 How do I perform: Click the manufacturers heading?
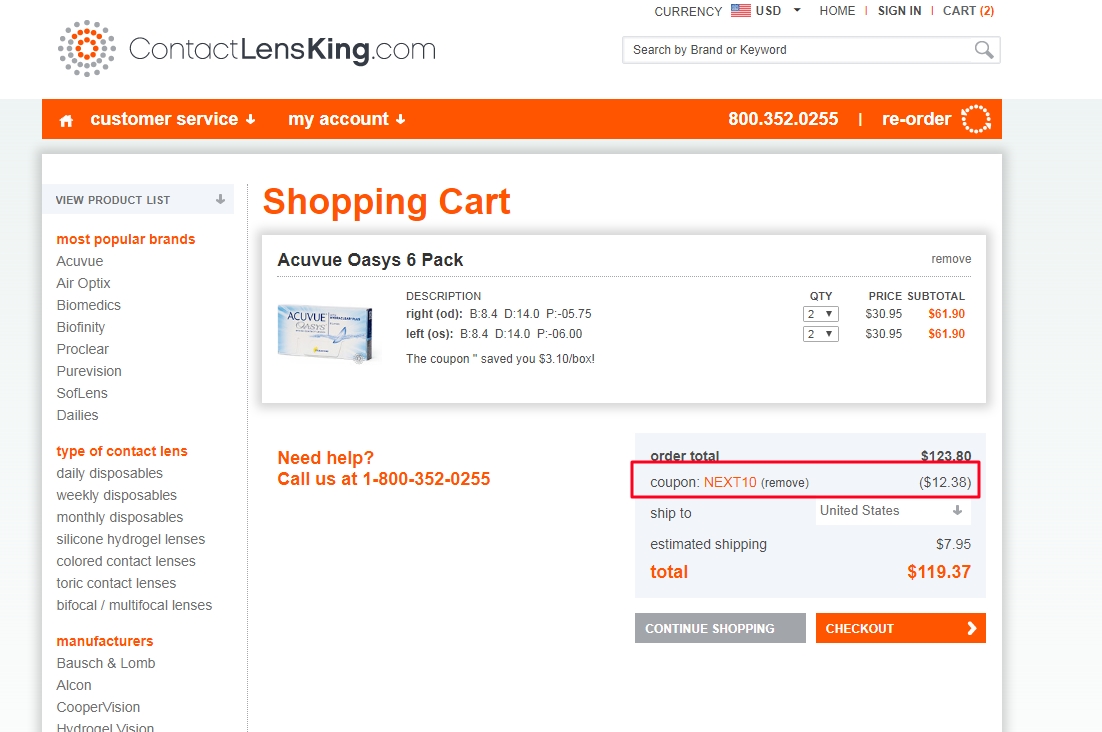coord(105,641)
